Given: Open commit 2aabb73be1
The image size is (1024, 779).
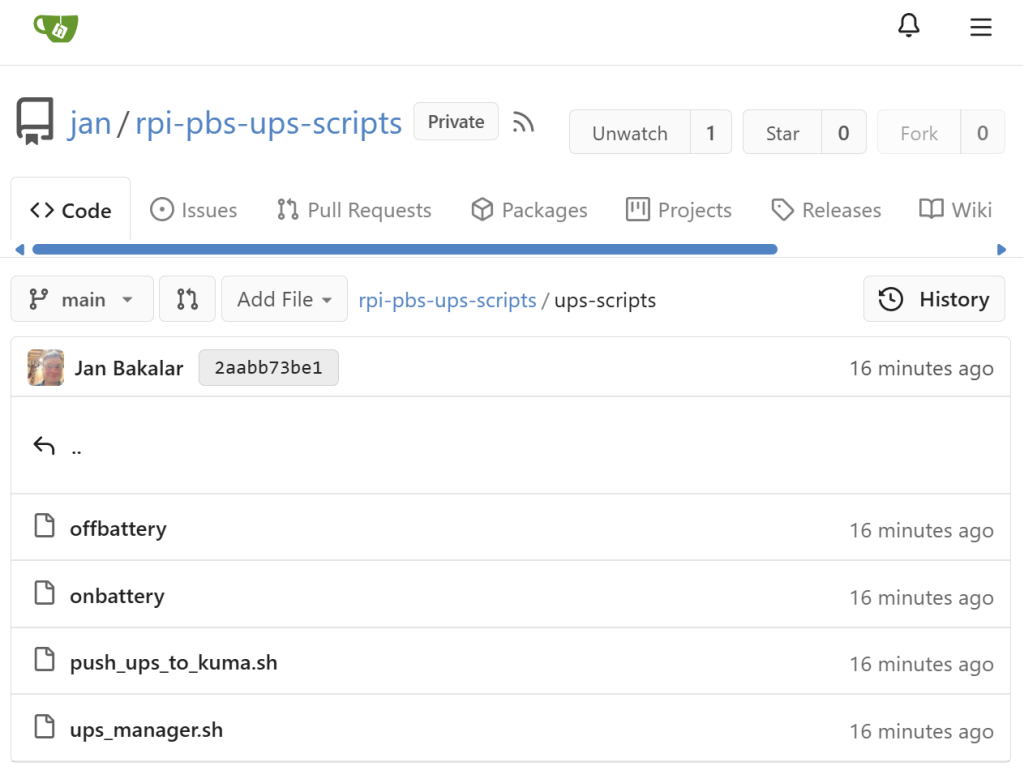Looking at the screenshot, I should click(x=268, y=367).
